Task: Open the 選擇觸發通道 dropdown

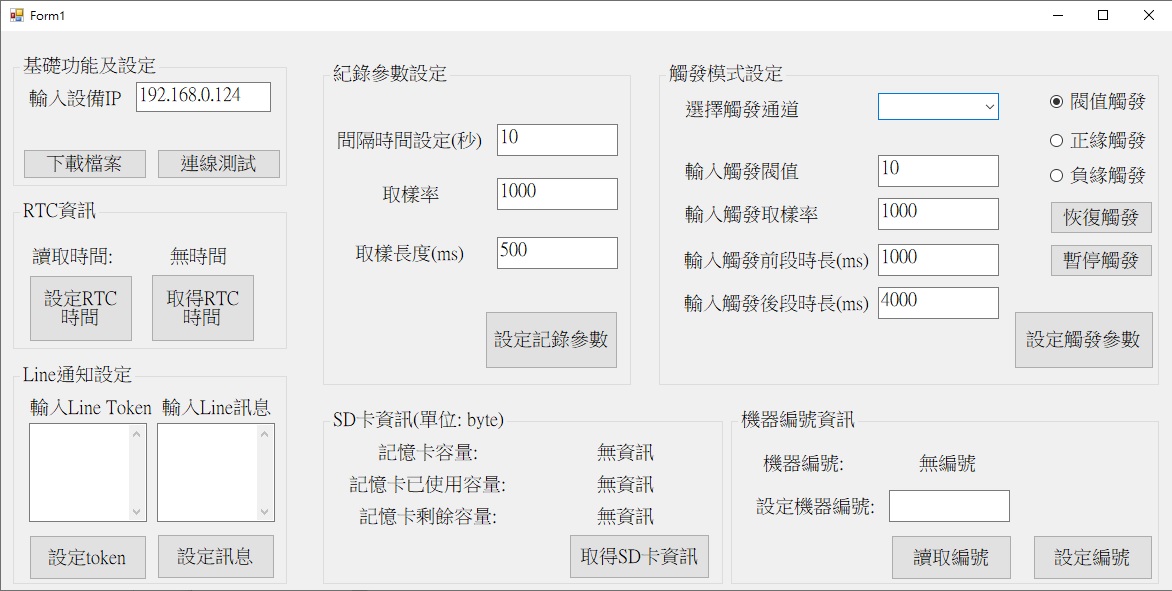Action: (x=938, y=107)
